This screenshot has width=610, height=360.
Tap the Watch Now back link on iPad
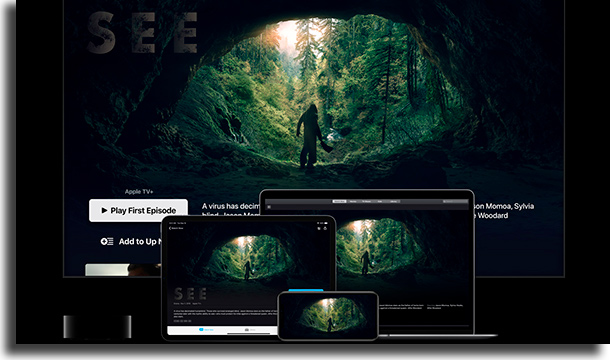coord(176,228)
